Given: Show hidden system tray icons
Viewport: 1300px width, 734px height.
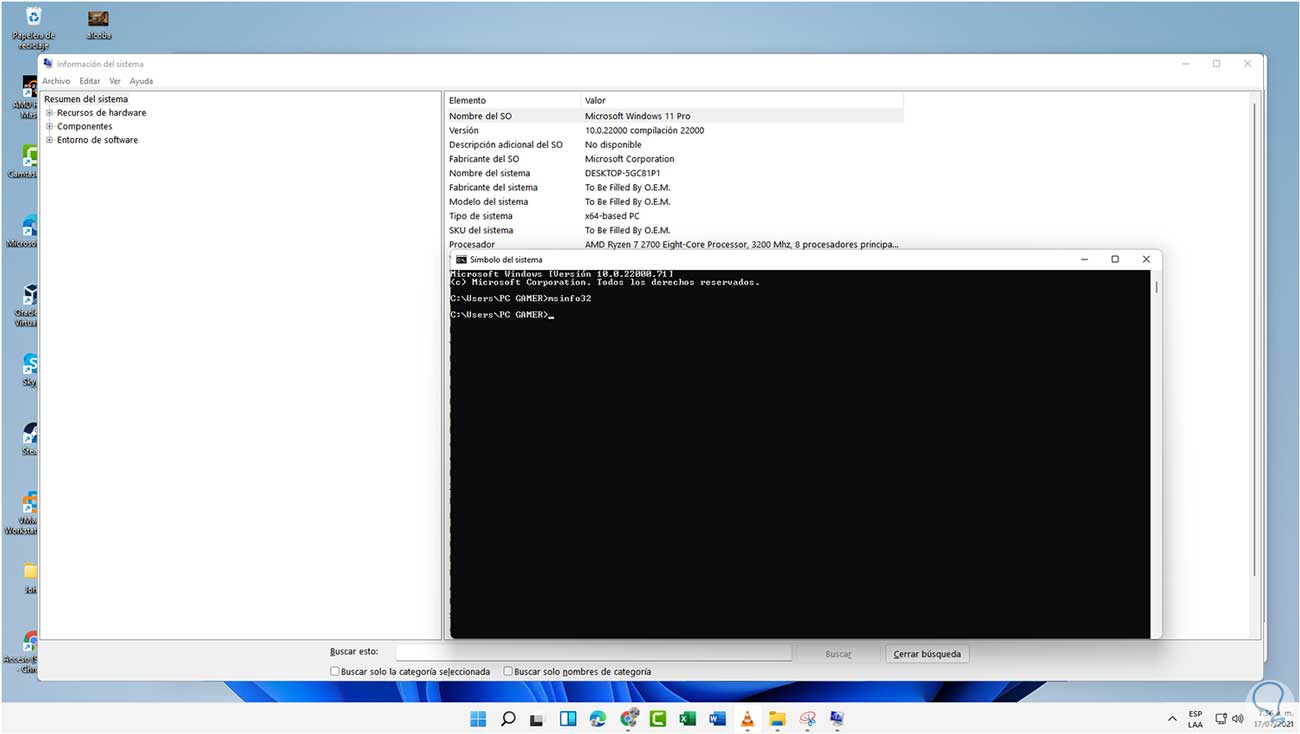Looking at the screenshot, I should [x=1172, y=718].
